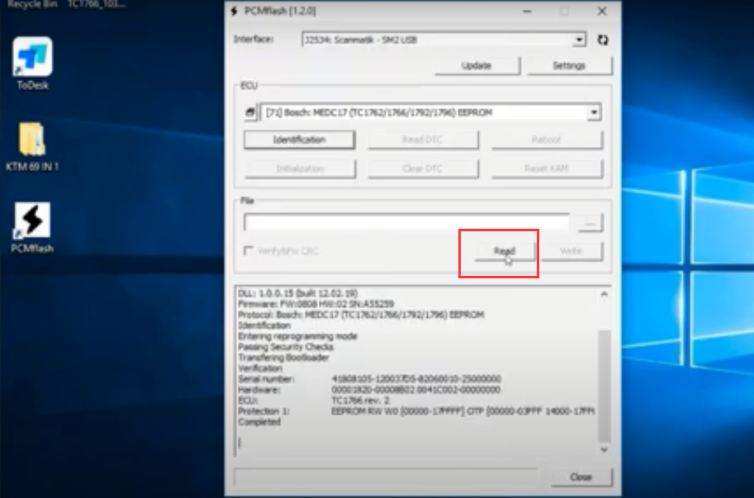The height and width of the screenshot is (498, 754).
Task: Click the 'Serial number:' log line
Action: [x=370, y=379]
